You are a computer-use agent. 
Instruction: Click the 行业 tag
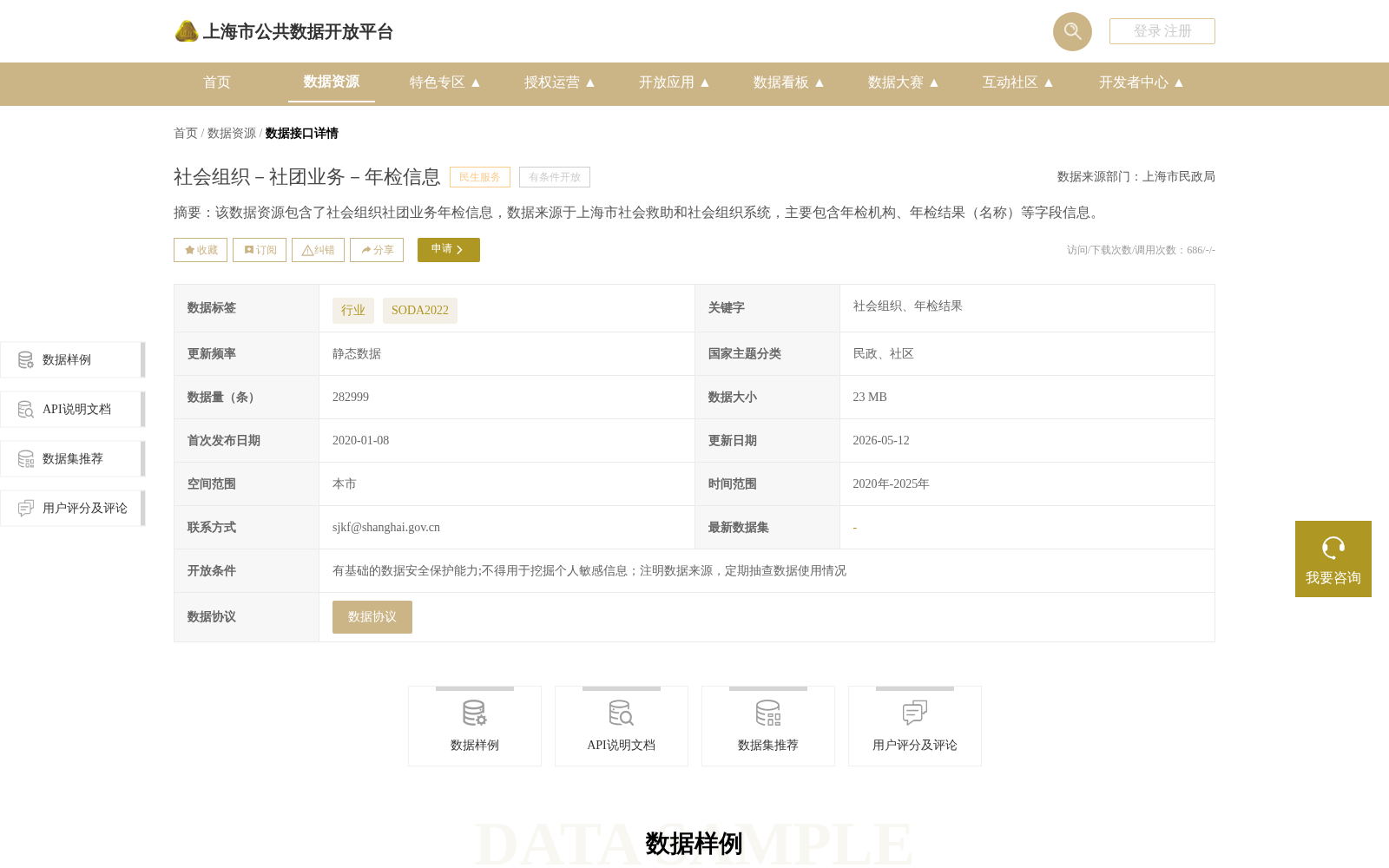(x=353, y=311)
